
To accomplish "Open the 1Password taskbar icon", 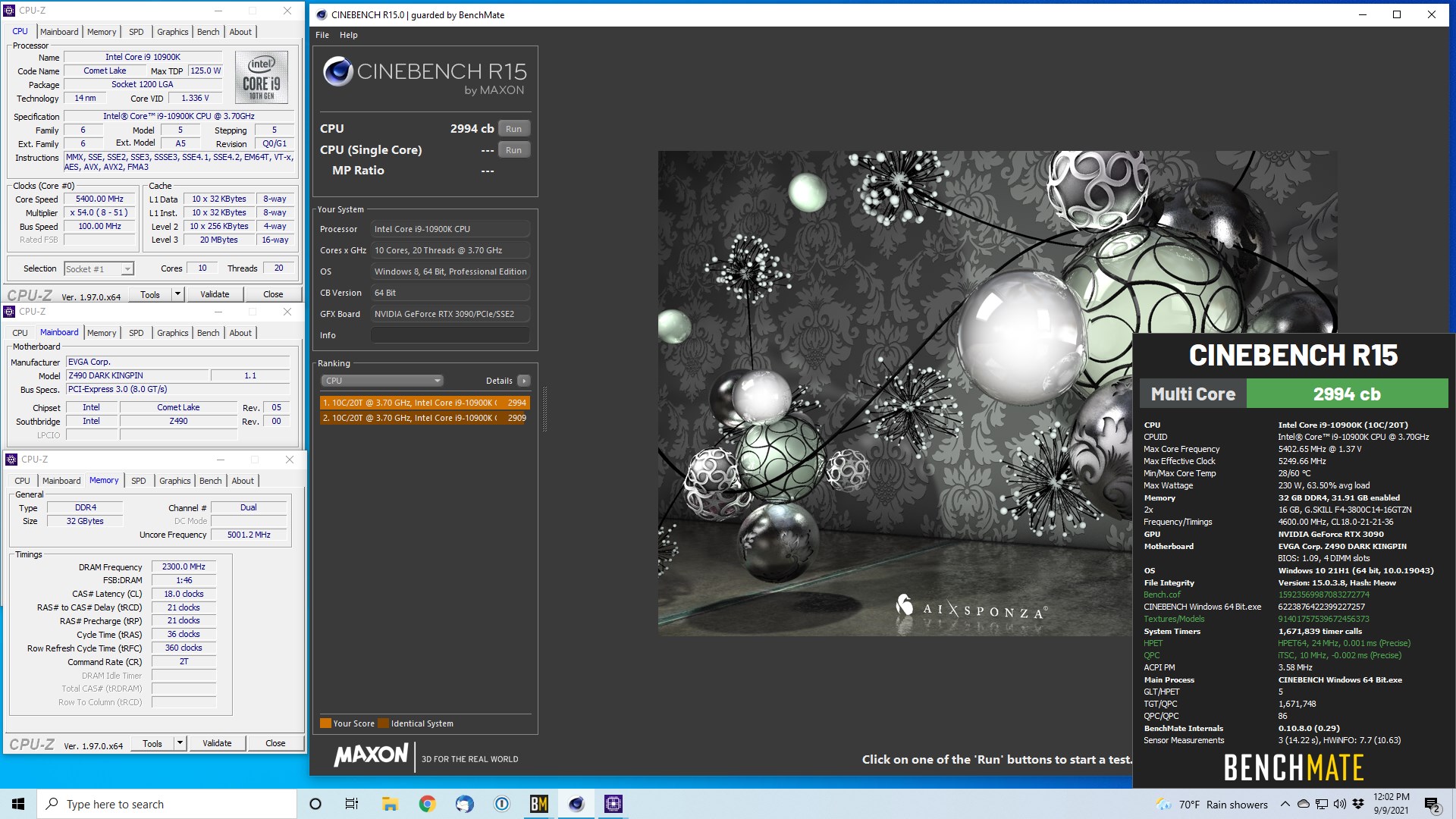I will pyautogui.click(x=501, y=804).
